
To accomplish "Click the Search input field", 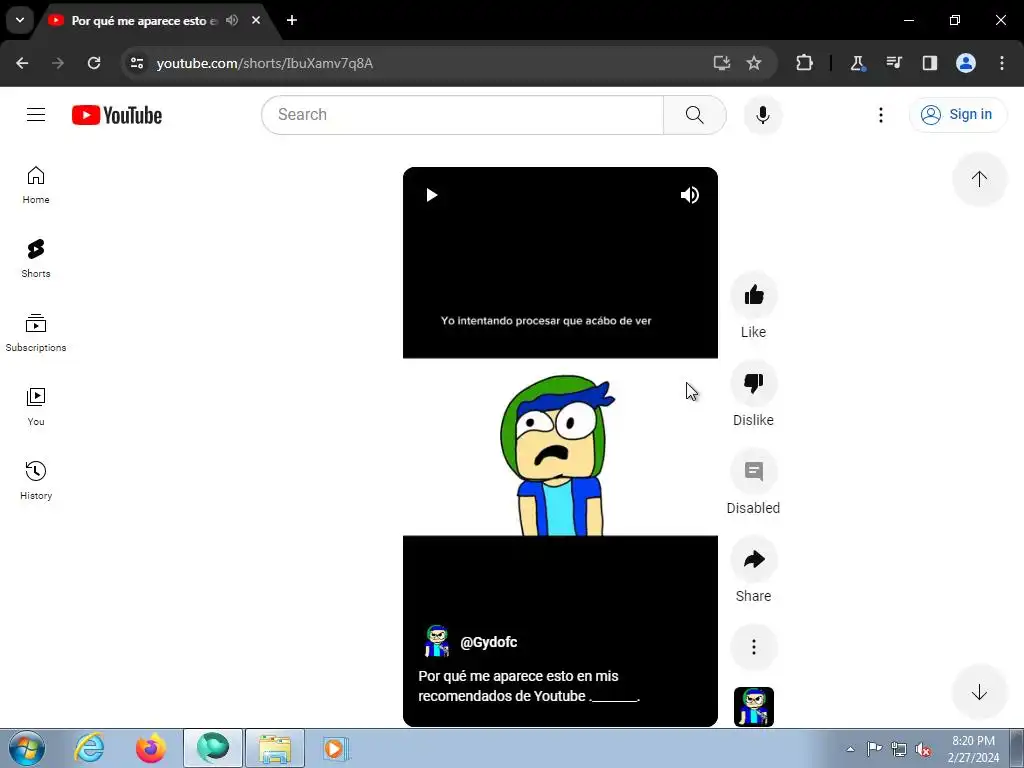I will [462, 115].
